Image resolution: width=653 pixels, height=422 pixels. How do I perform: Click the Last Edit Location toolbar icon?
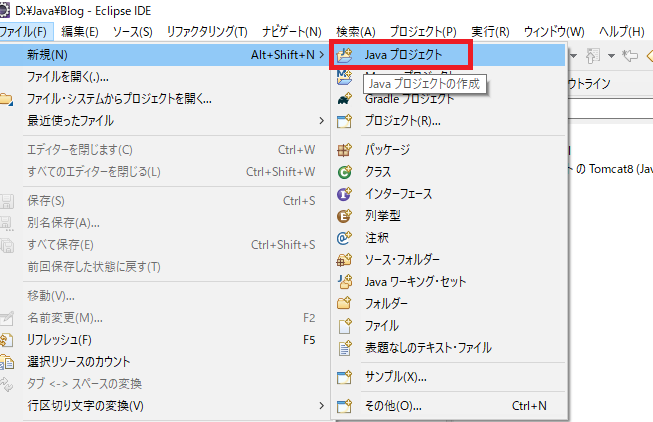630,55
